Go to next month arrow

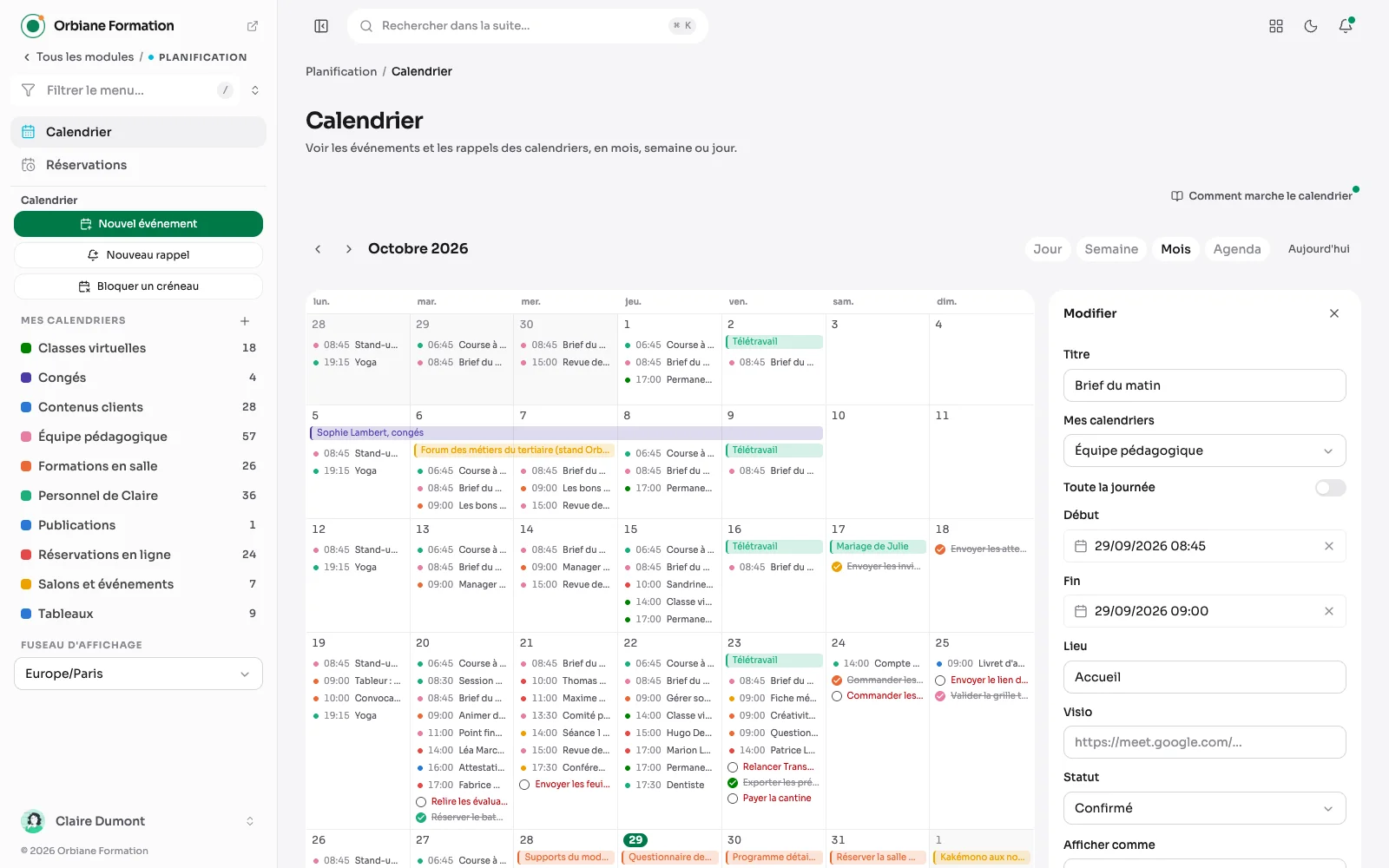point(349,249)
